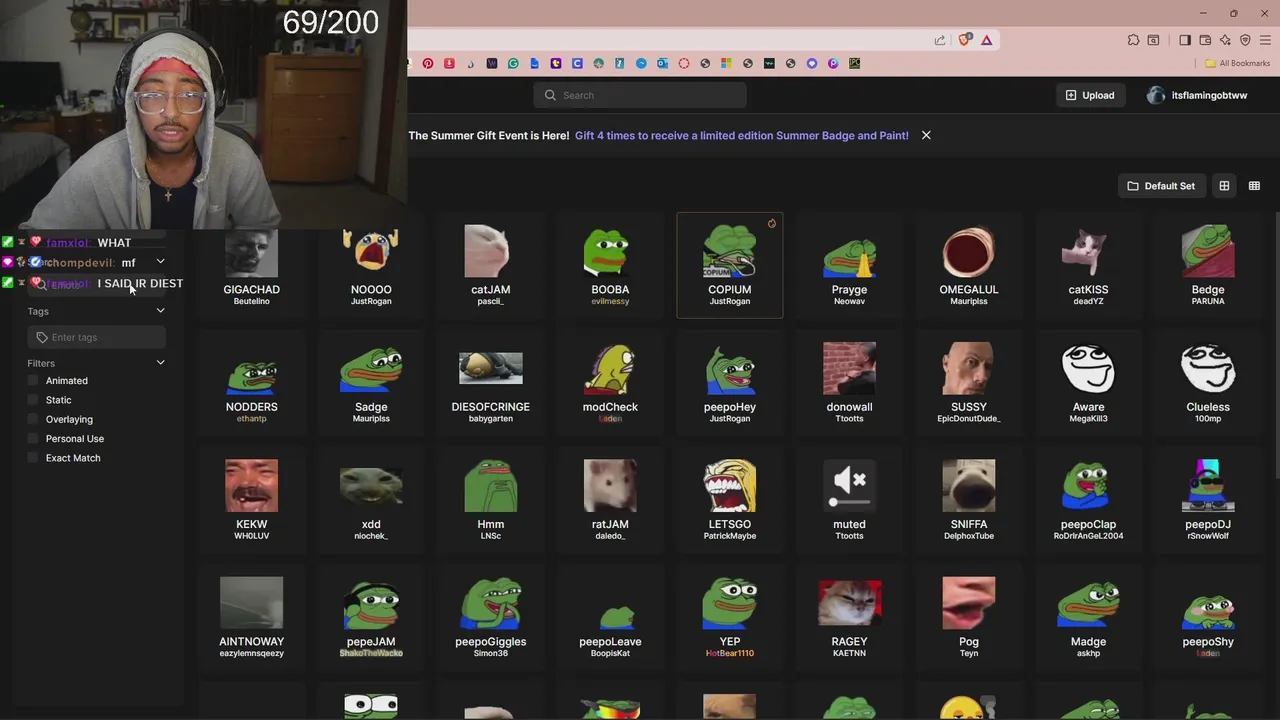This screenshot has width=1280, height=720.
Task: Open the Aware emote
Action: (x=1088, y=382)
